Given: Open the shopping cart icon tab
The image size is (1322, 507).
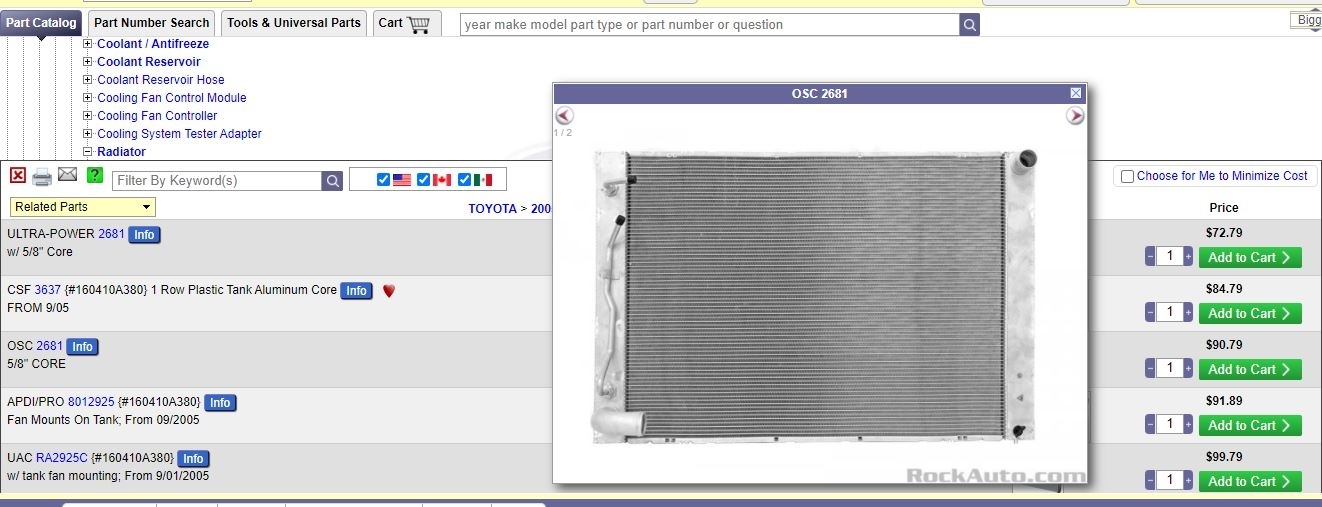Looking at the screenshot, I should [x=419, y=23].
